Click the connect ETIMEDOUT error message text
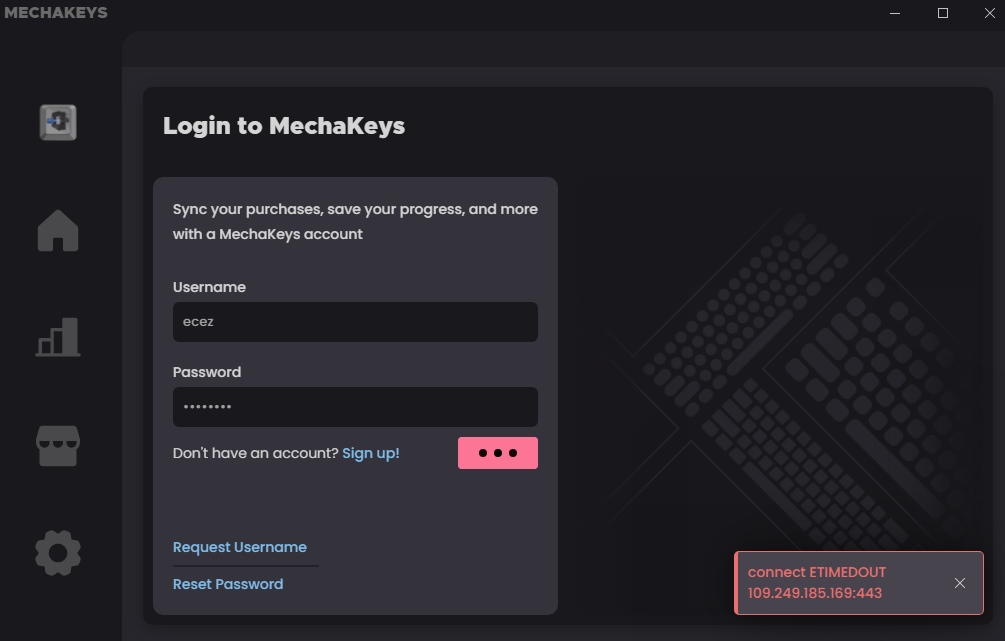 (817, 583)
